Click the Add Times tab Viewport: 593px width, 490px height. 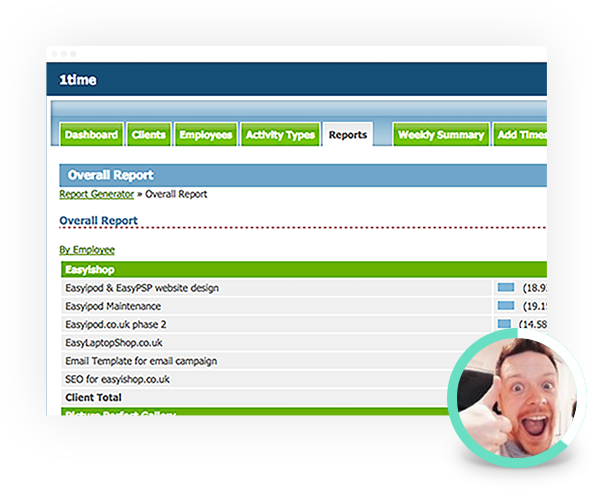(x=520, y=135)
